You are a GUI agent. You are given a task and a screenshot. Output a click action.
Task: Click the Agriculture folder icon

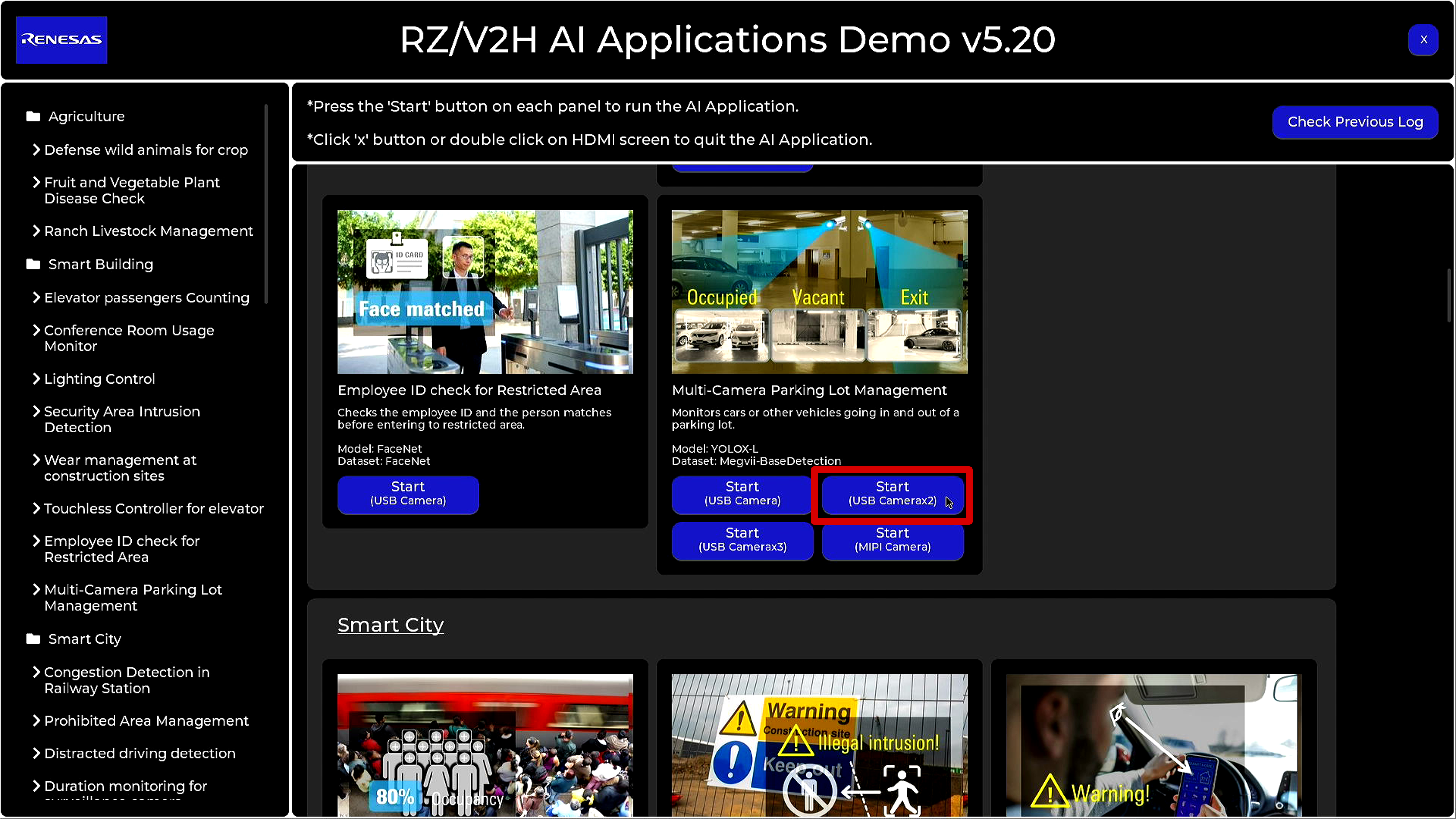click(33, 116)
